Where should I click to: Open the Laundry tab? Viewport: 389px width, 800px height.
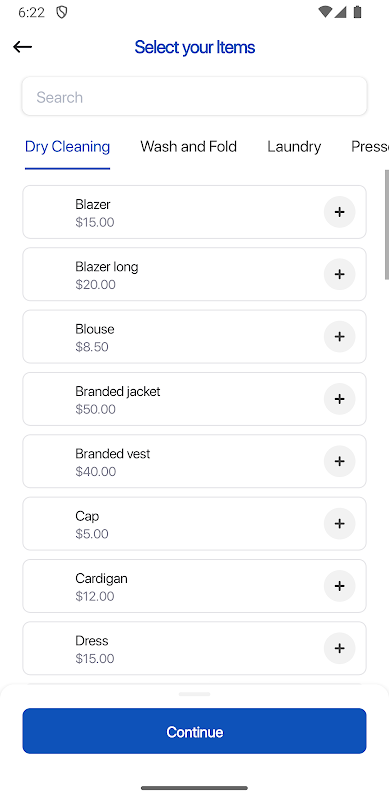[x=294, y=147]
